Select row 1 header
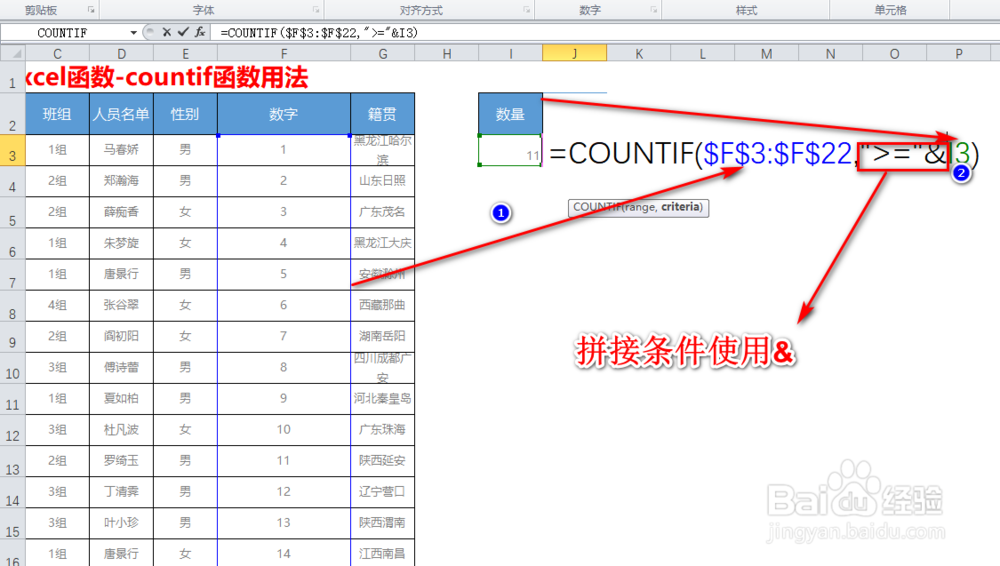 [13, 77]
